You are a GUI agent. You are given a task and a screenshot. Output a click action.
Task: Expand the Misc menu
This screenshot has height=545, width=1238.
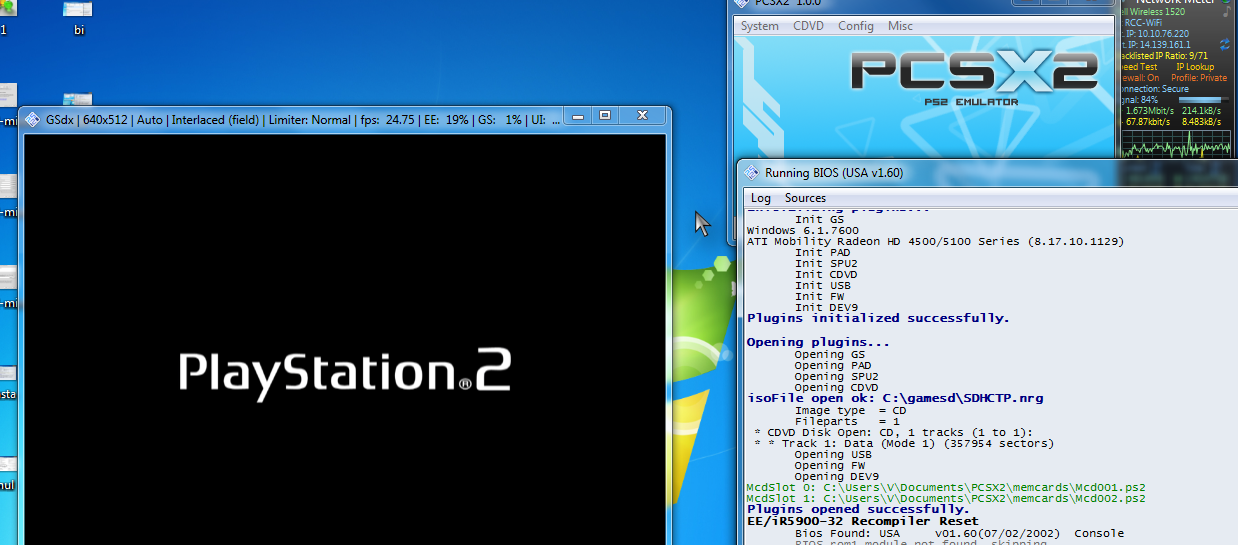[x=900, y=26]
